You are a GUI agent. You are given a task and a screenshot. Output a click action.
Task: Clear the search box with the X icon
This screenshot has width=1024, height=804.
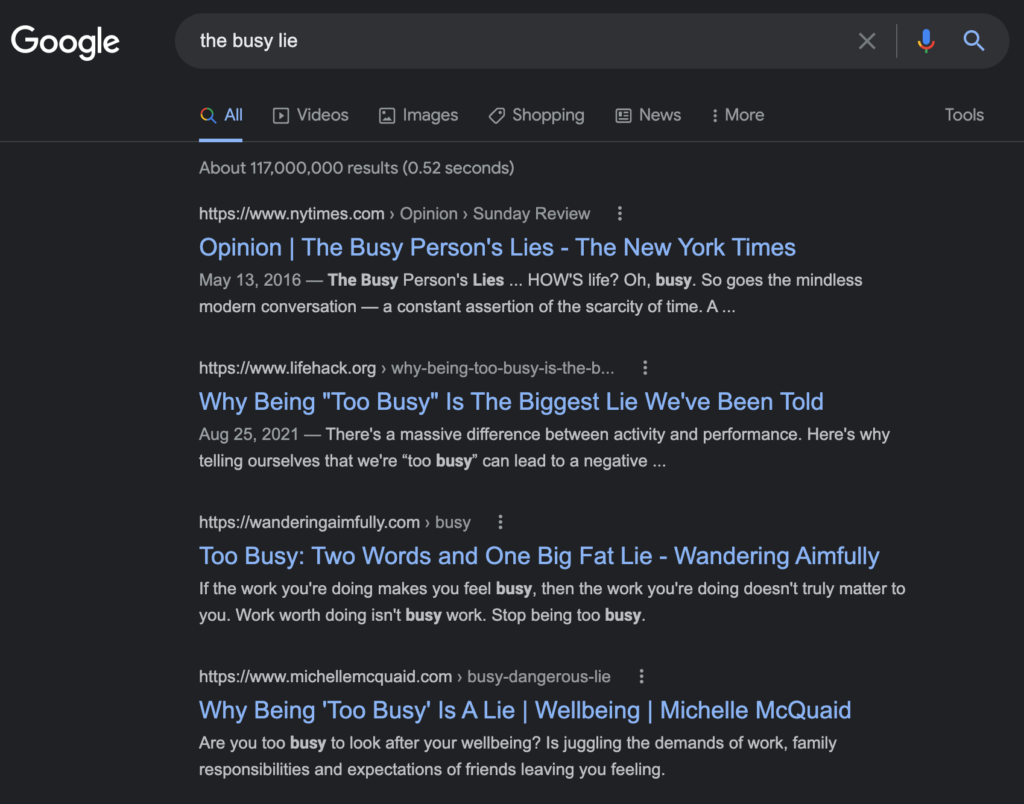[867, 41]
